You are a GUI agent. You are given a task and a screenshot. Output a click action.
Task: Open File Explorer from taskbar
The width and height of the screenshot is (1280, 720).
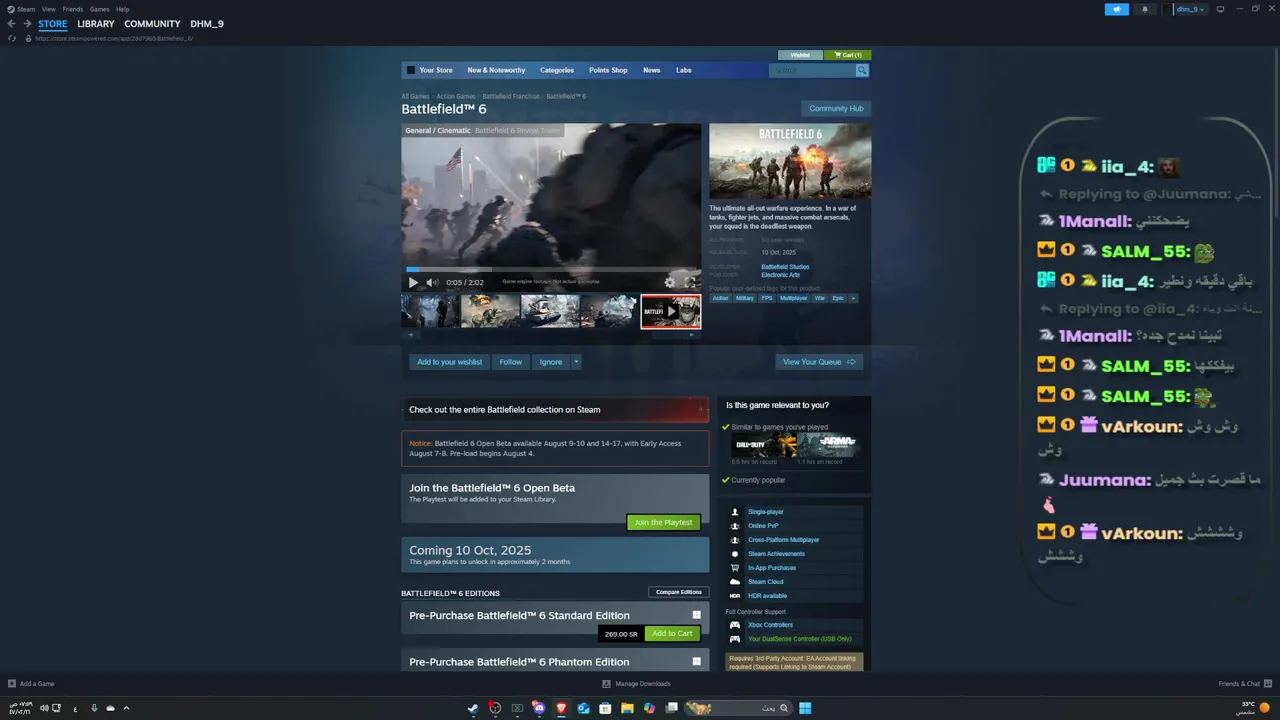click(627, 708)
